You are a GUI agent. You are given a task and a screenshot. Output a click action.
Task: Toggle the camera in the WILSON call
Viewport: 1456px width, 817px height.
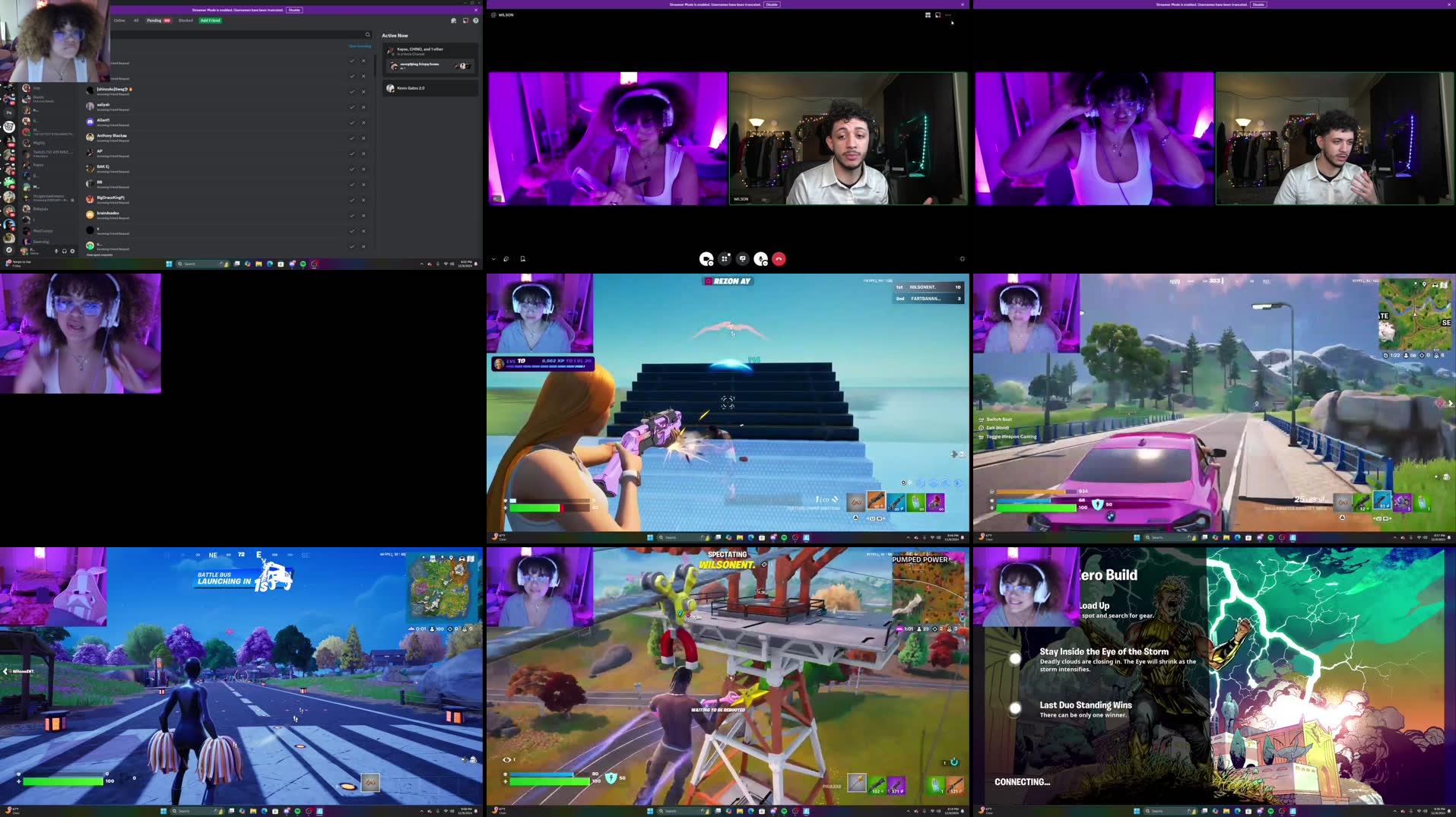click(x=706, y=259)
